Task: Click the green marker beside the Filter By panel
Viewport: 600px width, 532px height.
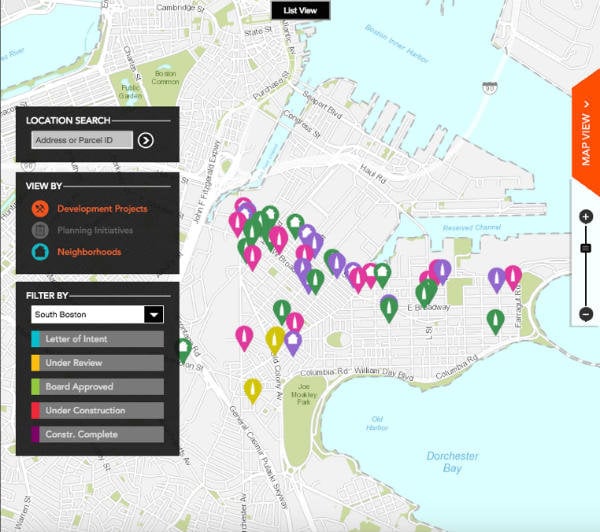Action: 183,349
